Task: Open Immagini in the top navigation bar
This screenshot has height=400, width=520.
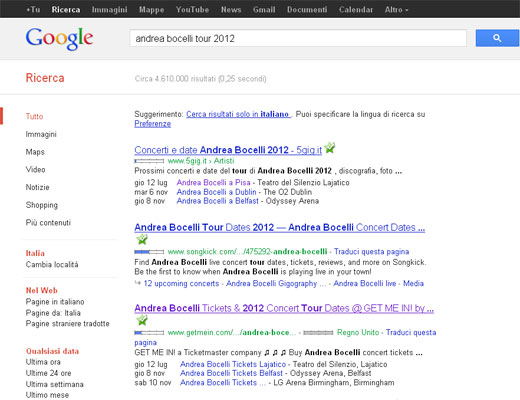Action: tap(109, 10)
